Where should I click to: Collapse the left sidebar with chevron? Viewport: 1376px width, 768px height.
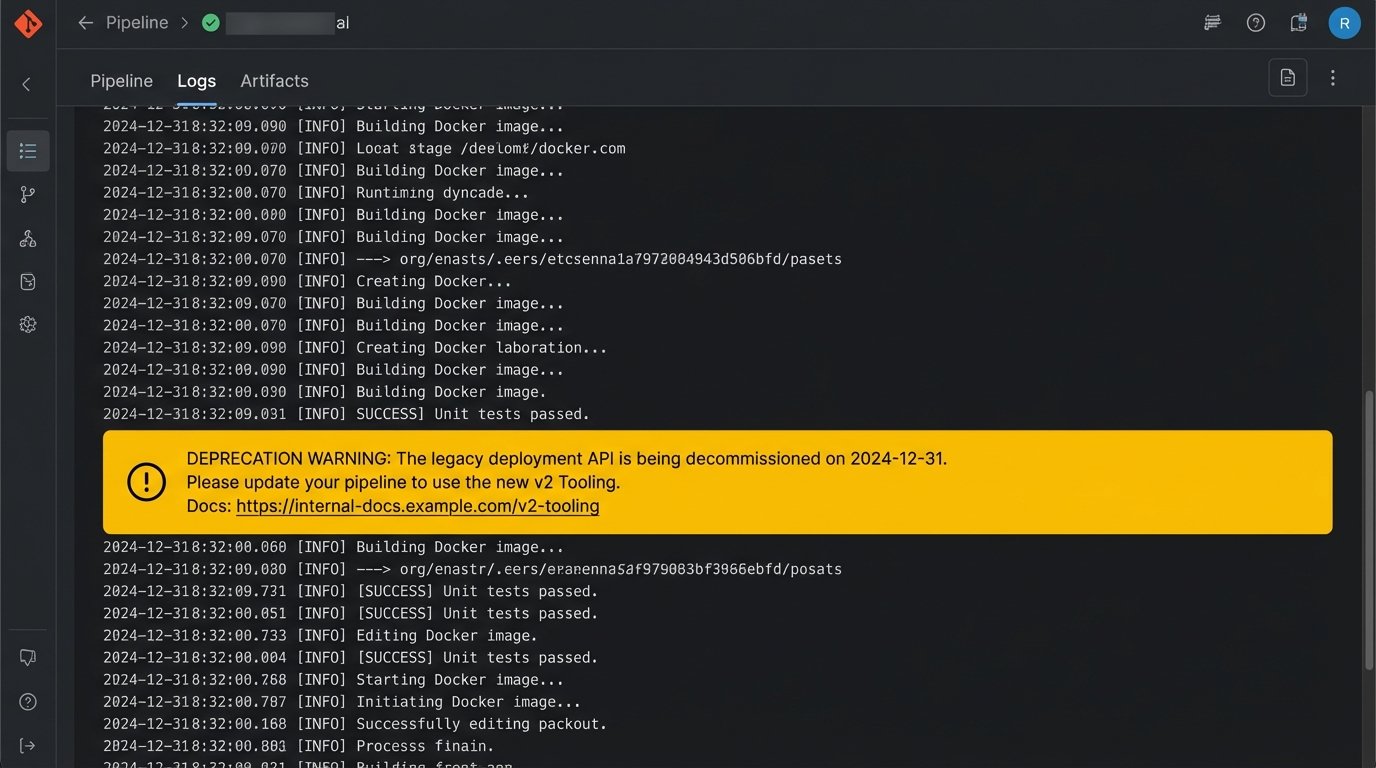[27, 85]
